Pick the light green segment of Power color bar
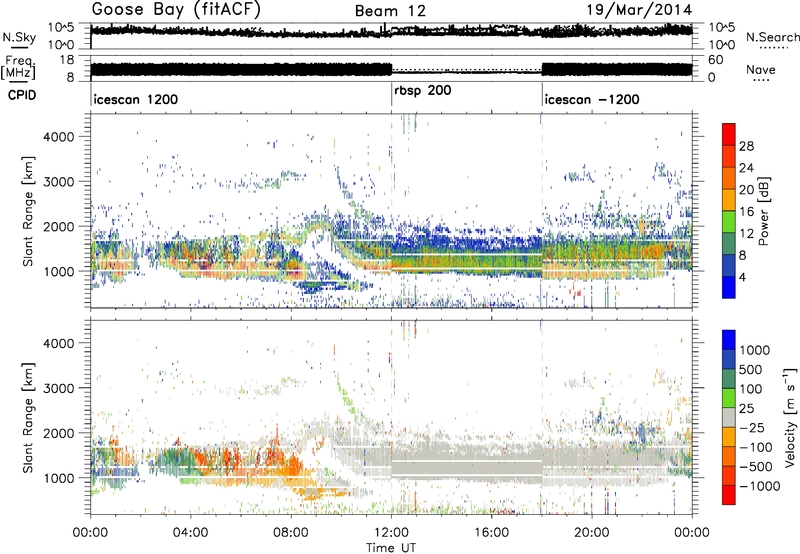 (x=729, y=221)
